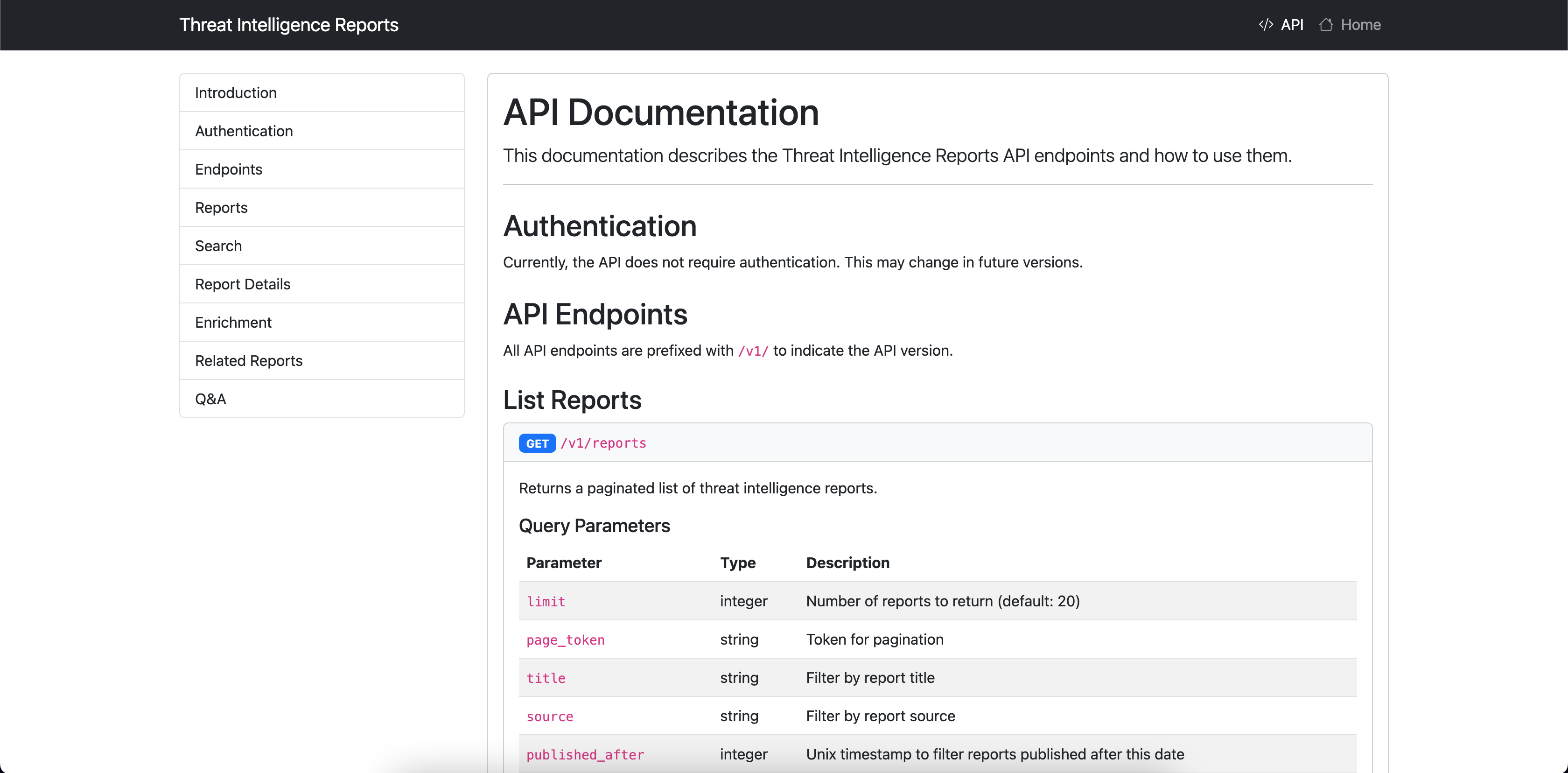This screenshot has width=1568, height=773.
Task: Click the /v1/ prefix code text
Action: tap(753, 351)
